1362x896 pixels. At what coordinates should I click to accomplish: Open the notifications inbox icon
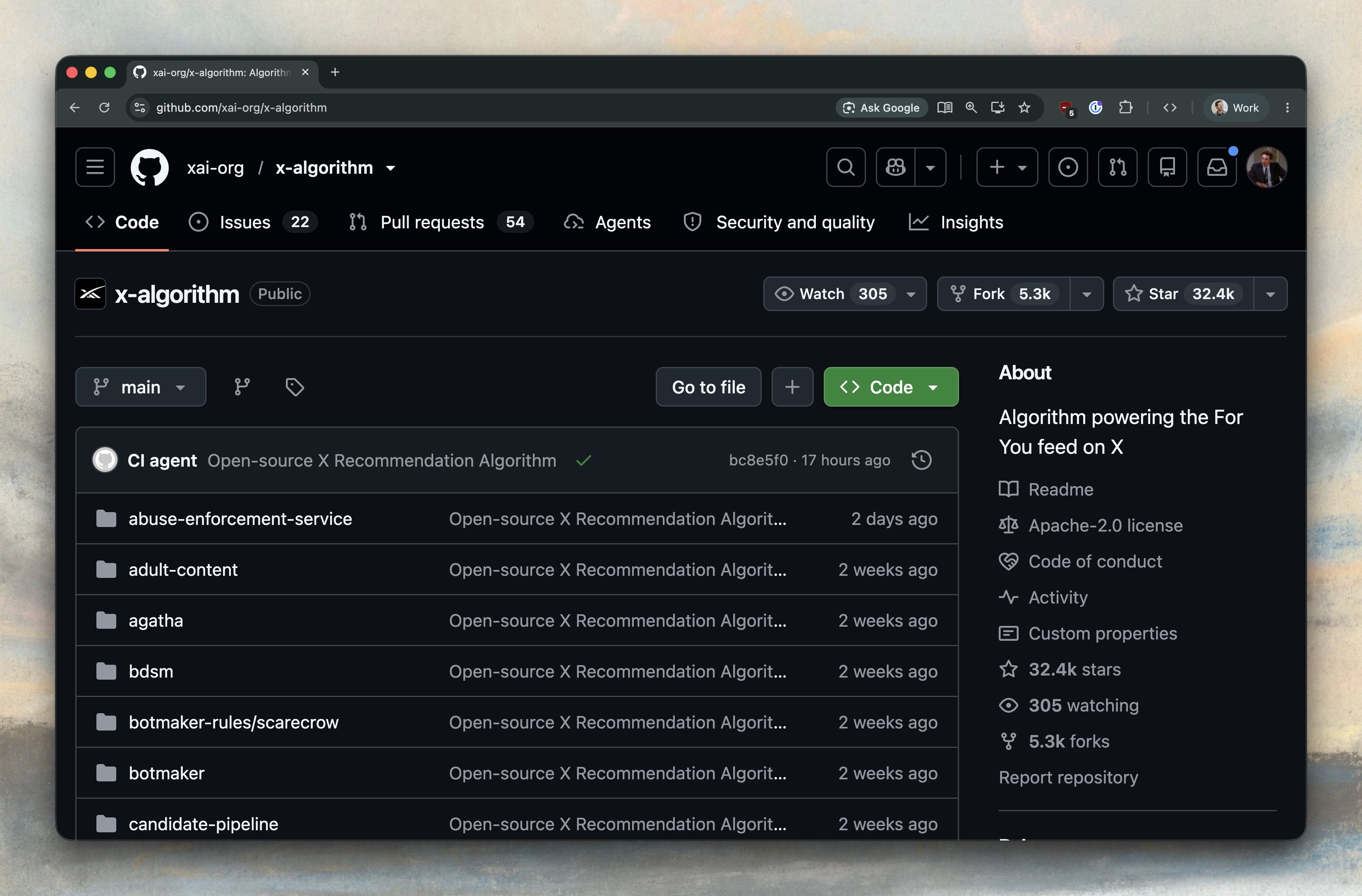tap(1217, 167)
